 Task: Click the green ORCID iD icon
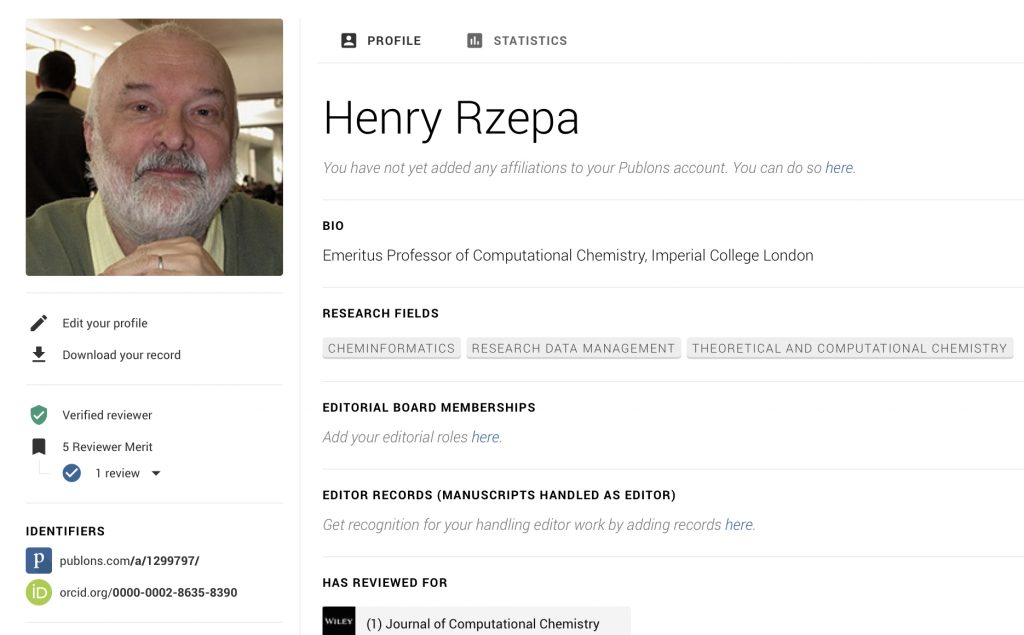[39, 592]
